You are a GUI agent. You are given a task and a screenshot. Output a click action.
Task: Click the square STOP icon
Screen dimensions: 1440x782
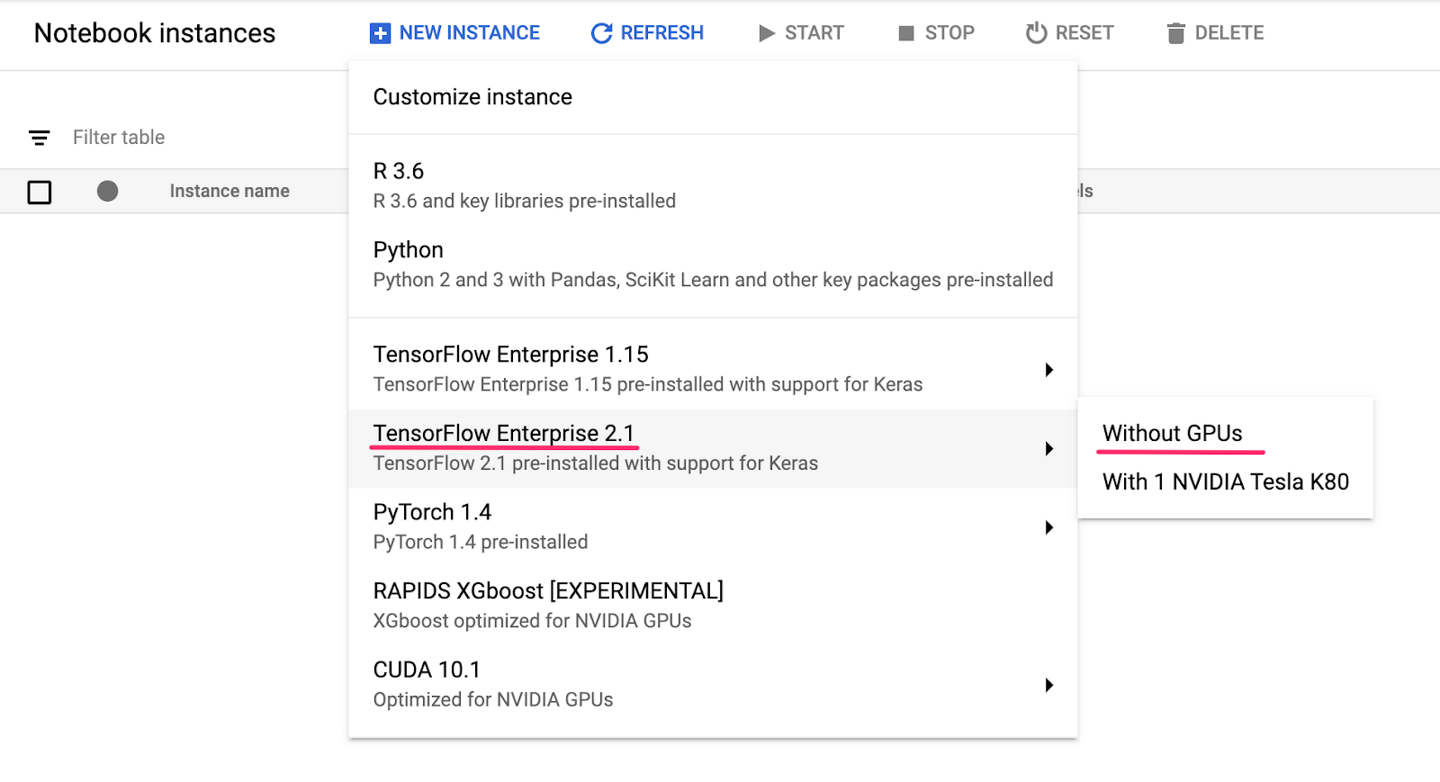coord(907,32)
